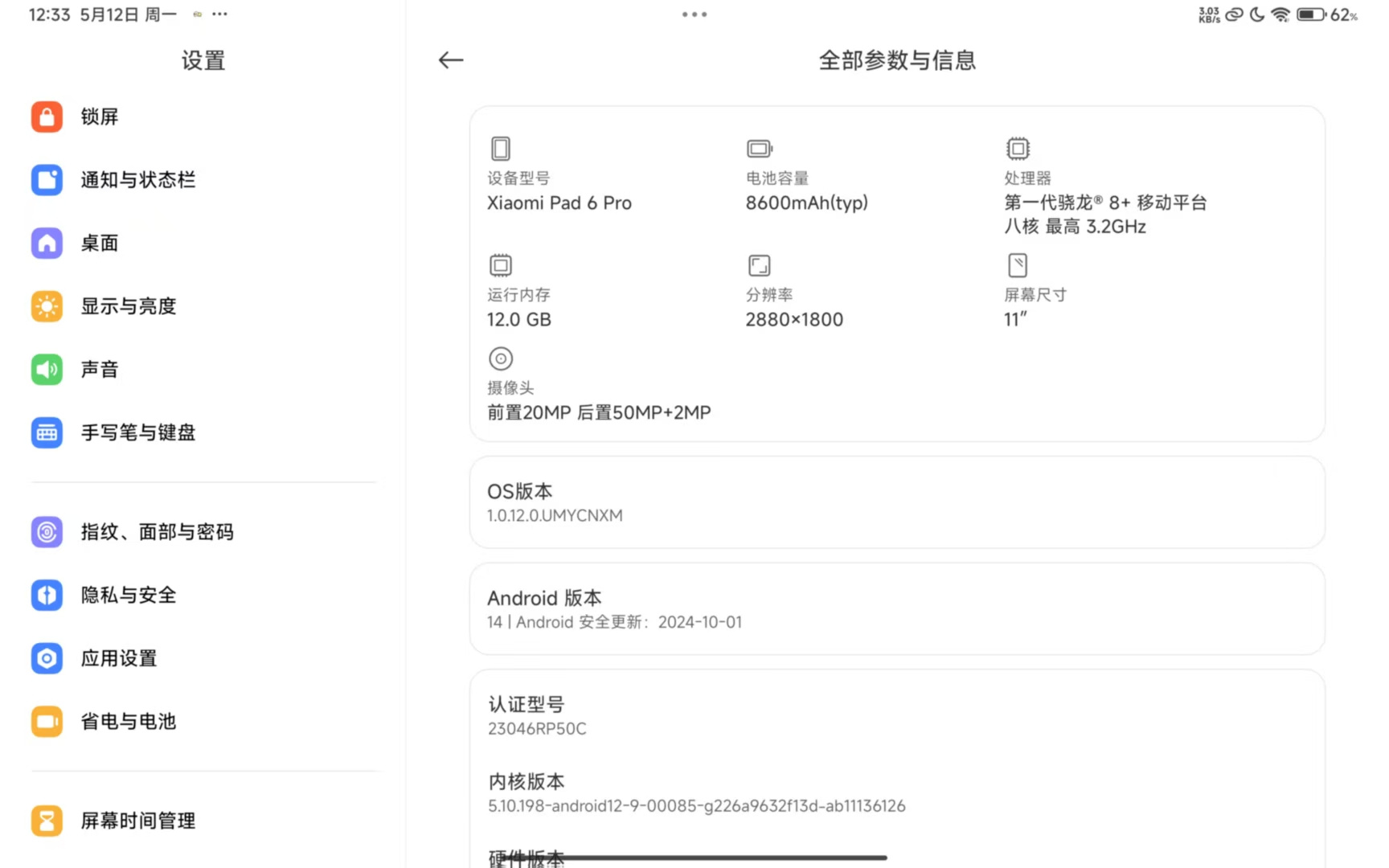1389x868 pixels.
Task: Tap the do-not-disturb moon icon
Action: (x=1257, y=14)
